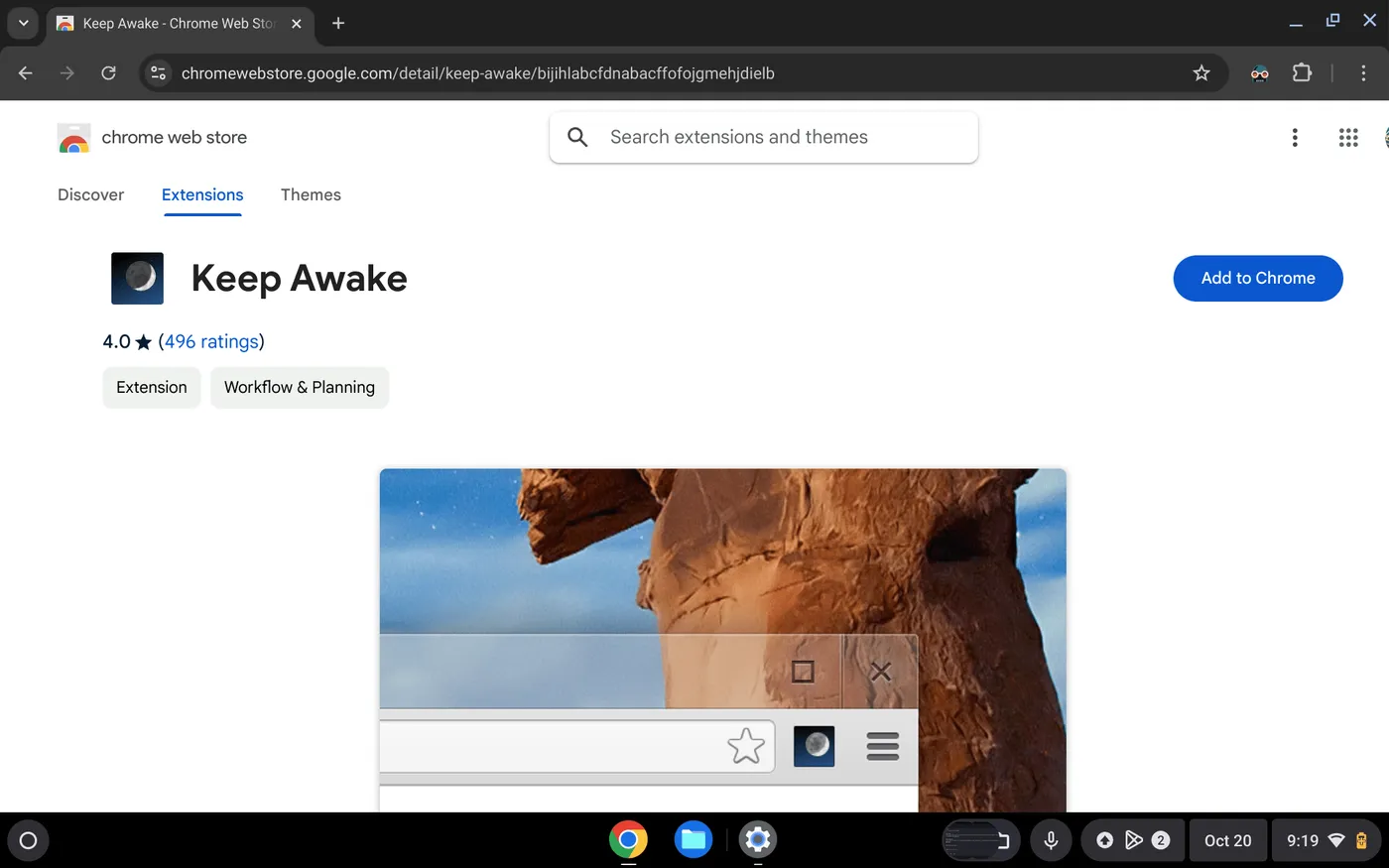Open the Files app from shelf
Screen dimensions: 1389x868
pyautogui.click(x=693, y=840)
